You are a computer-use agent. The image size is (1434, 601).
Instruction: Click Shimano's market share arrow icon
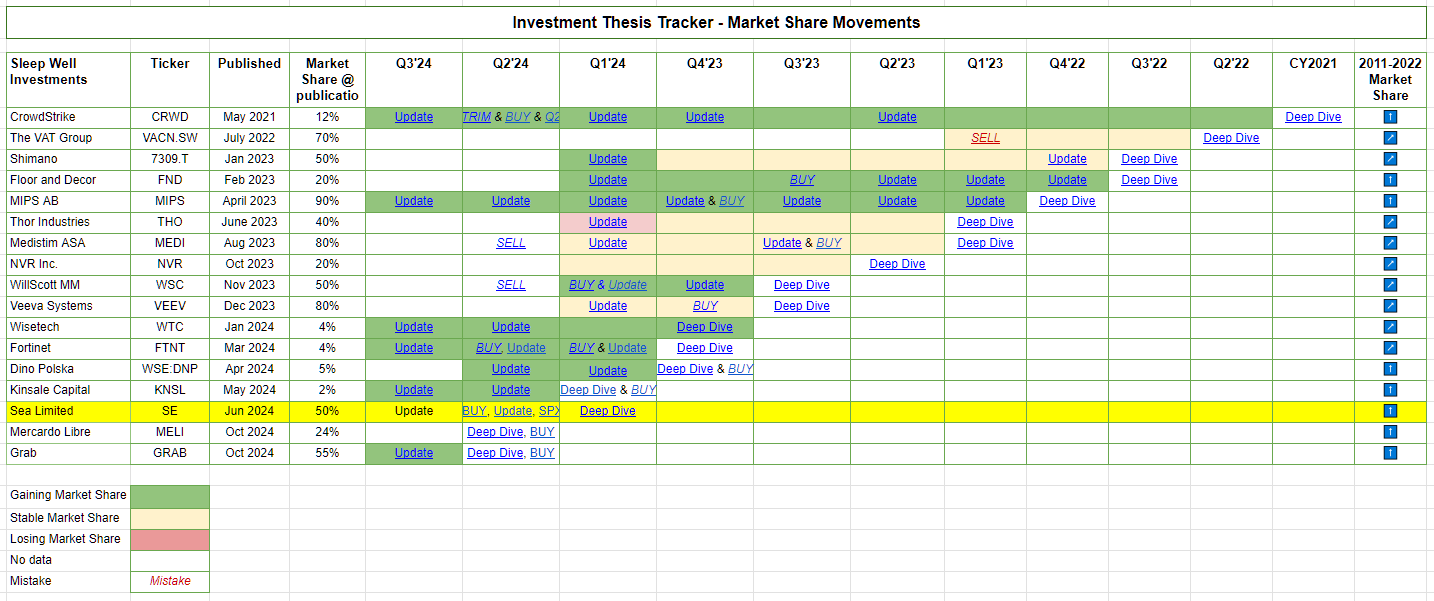tap(1390, 159)
